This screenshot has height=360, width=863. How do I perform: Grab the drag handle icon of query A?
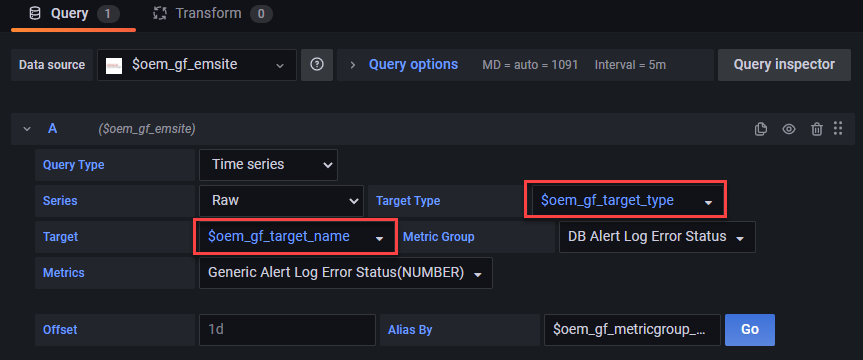point(838,128)
